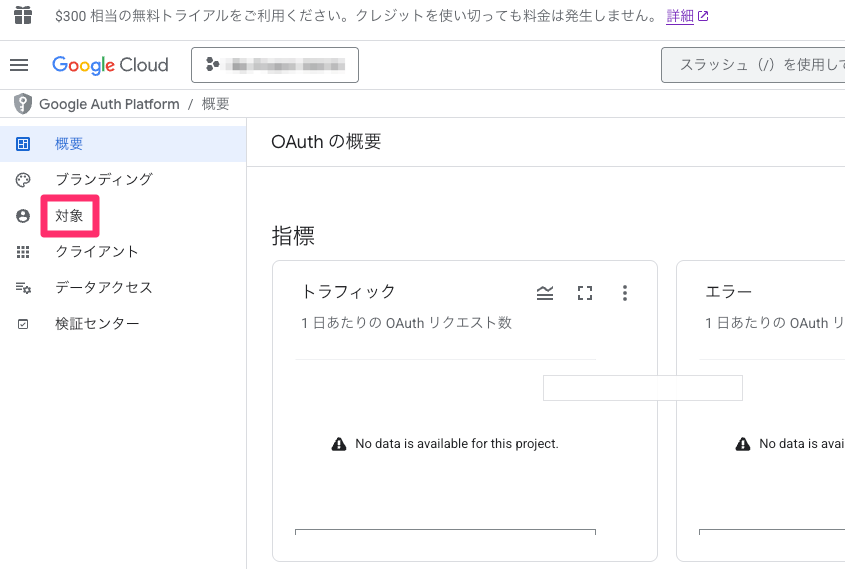Click the gift icon in trial banner
Image resolution: width=845 pixels, height=569 pixels.
click(23, 16)
